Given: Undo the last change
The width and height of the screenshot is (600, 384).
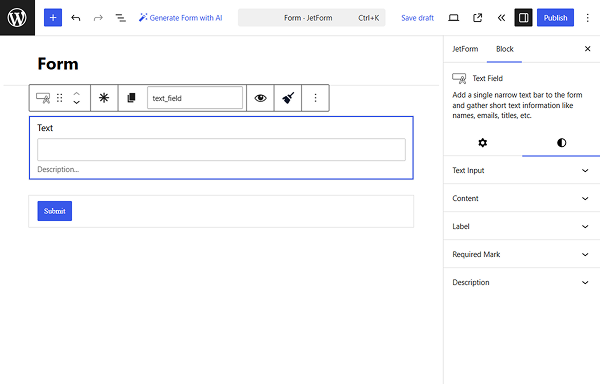Looking at the screenshot, I should (76, 18).
